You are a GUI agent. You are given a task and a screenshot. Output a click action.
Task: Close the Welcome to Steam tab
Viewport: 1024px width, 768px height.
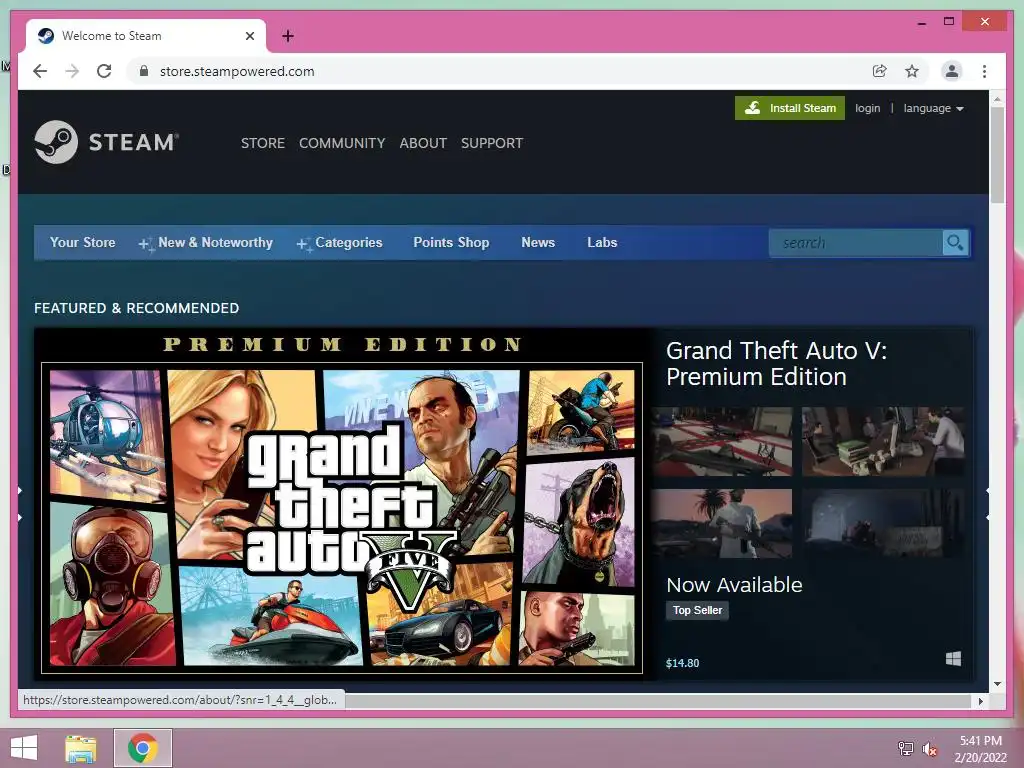pyautogui.click(x=249, y=36)
